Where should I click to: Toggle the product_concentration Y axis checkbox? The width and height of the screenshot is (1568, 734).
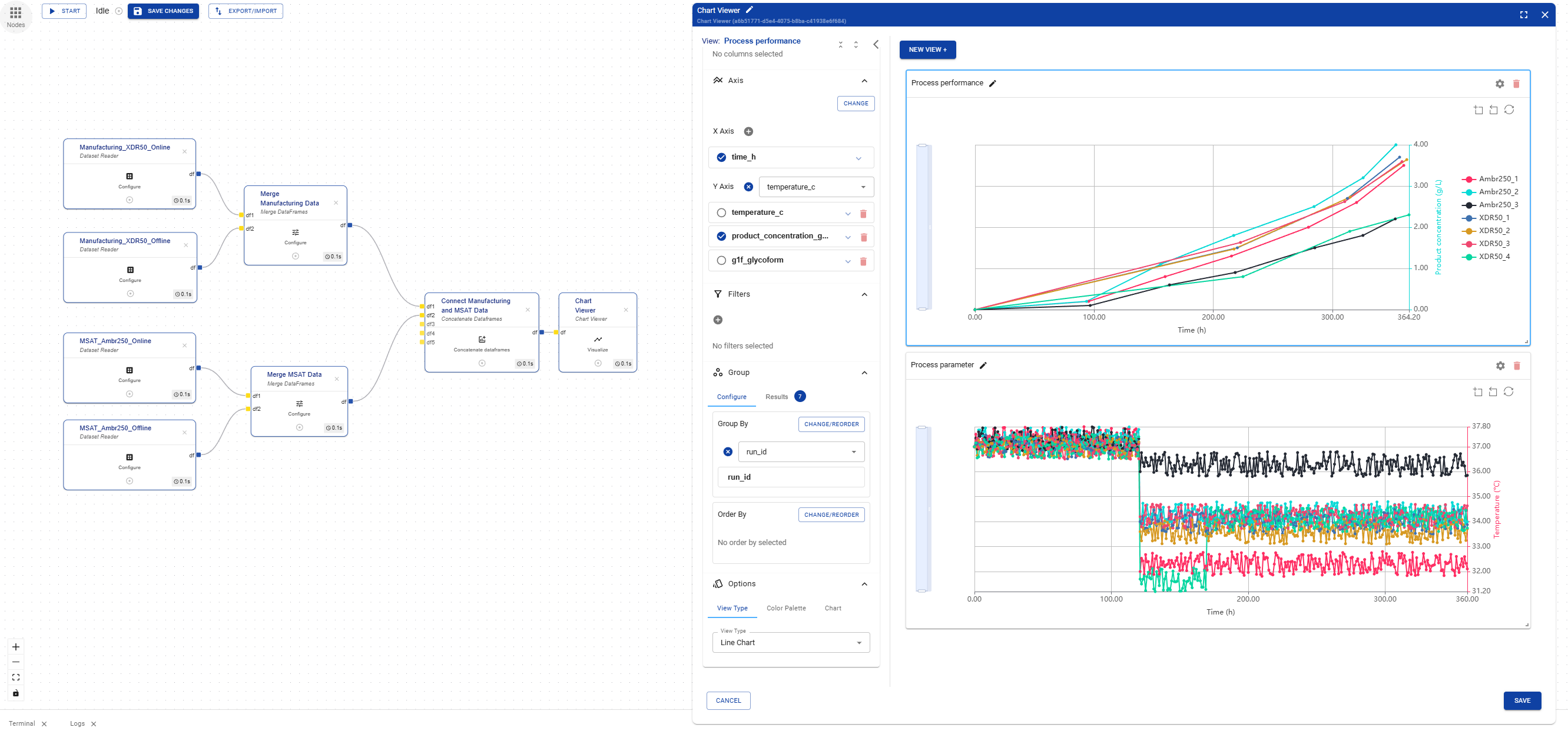coord(721,237)
